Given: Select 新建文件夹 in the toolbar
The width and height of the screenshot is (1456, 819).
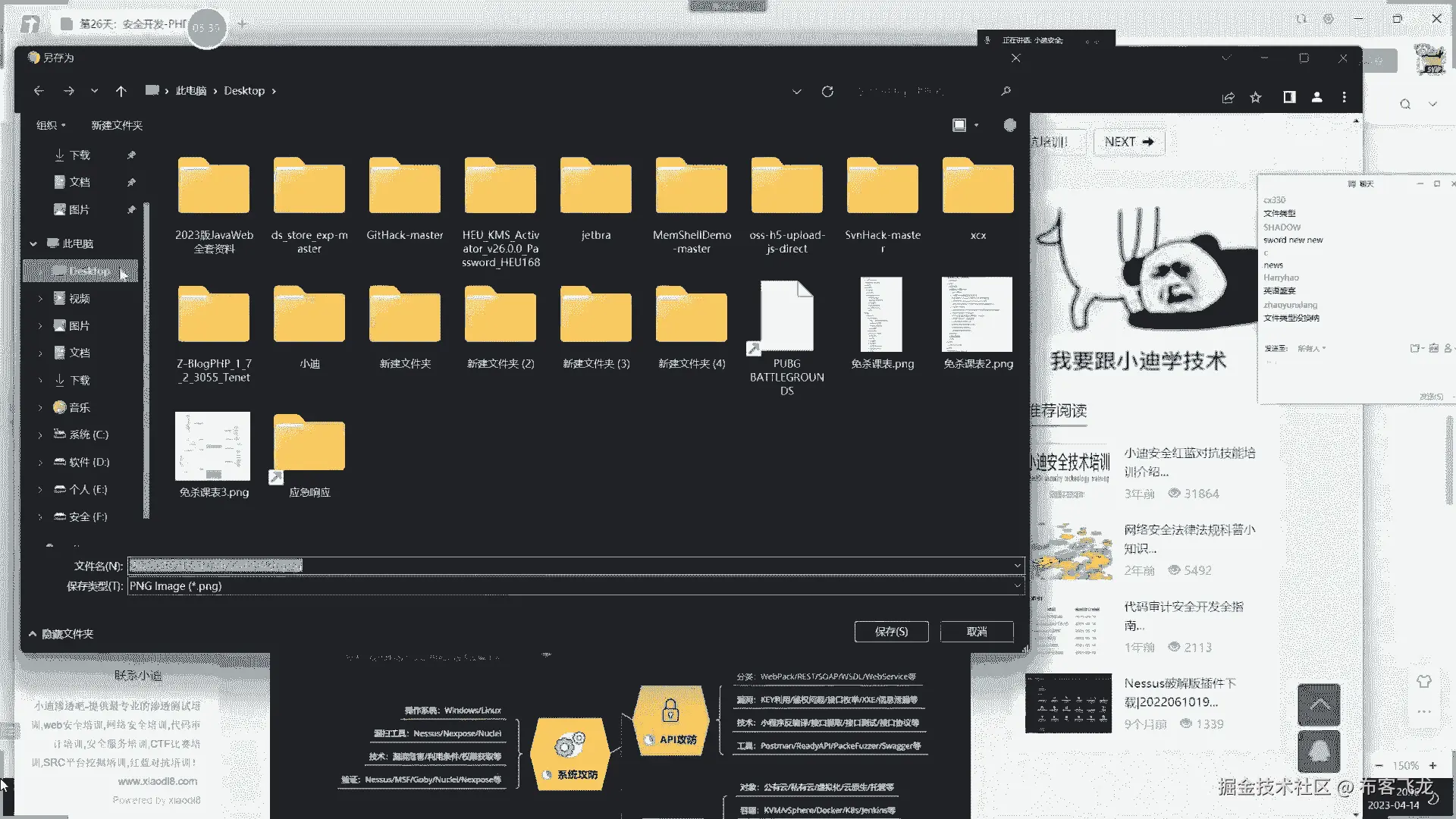Looking at the screenshot, I should click(117, 125).
